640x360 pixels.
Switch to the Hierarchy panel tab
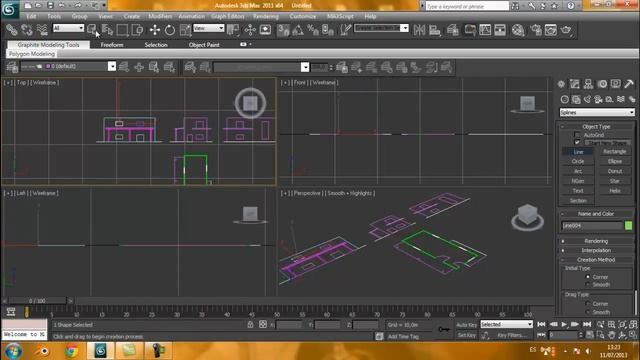588,84
